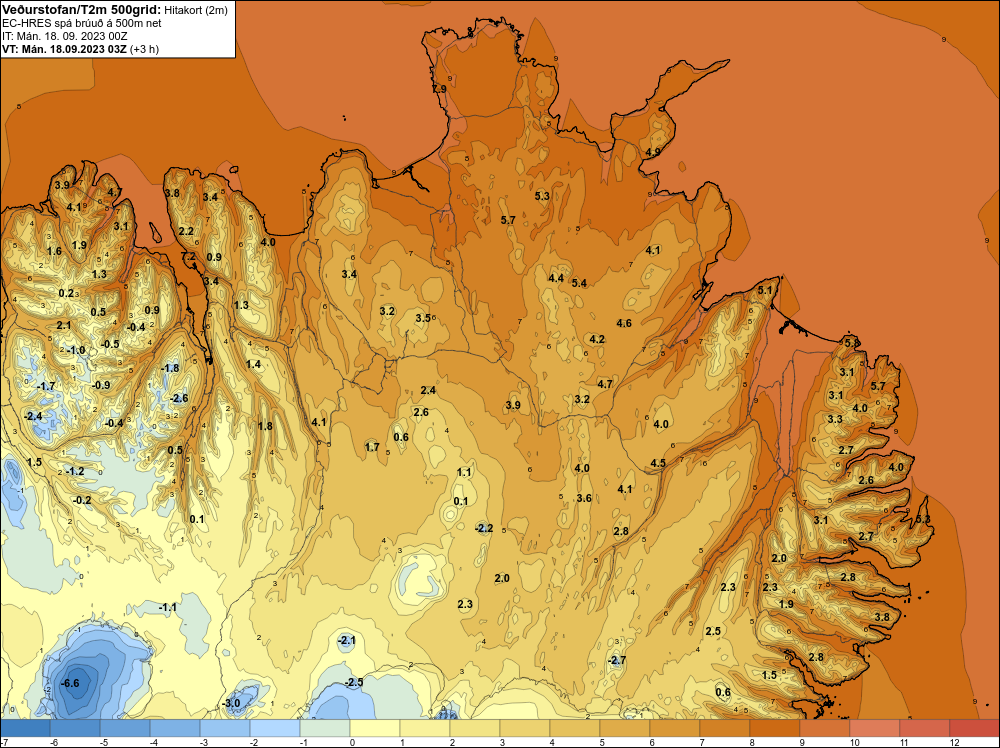Click the 3.6 temperature value
The width and height of the screenshot is (1000, 748).
584,499
